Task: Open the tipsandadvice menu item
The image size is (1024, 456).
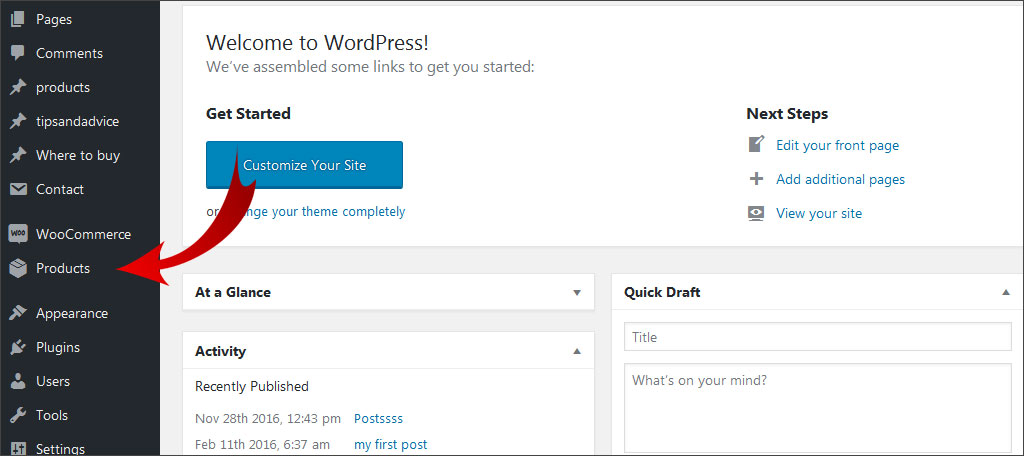Action: pyautogui.click(x=77, y=121)
